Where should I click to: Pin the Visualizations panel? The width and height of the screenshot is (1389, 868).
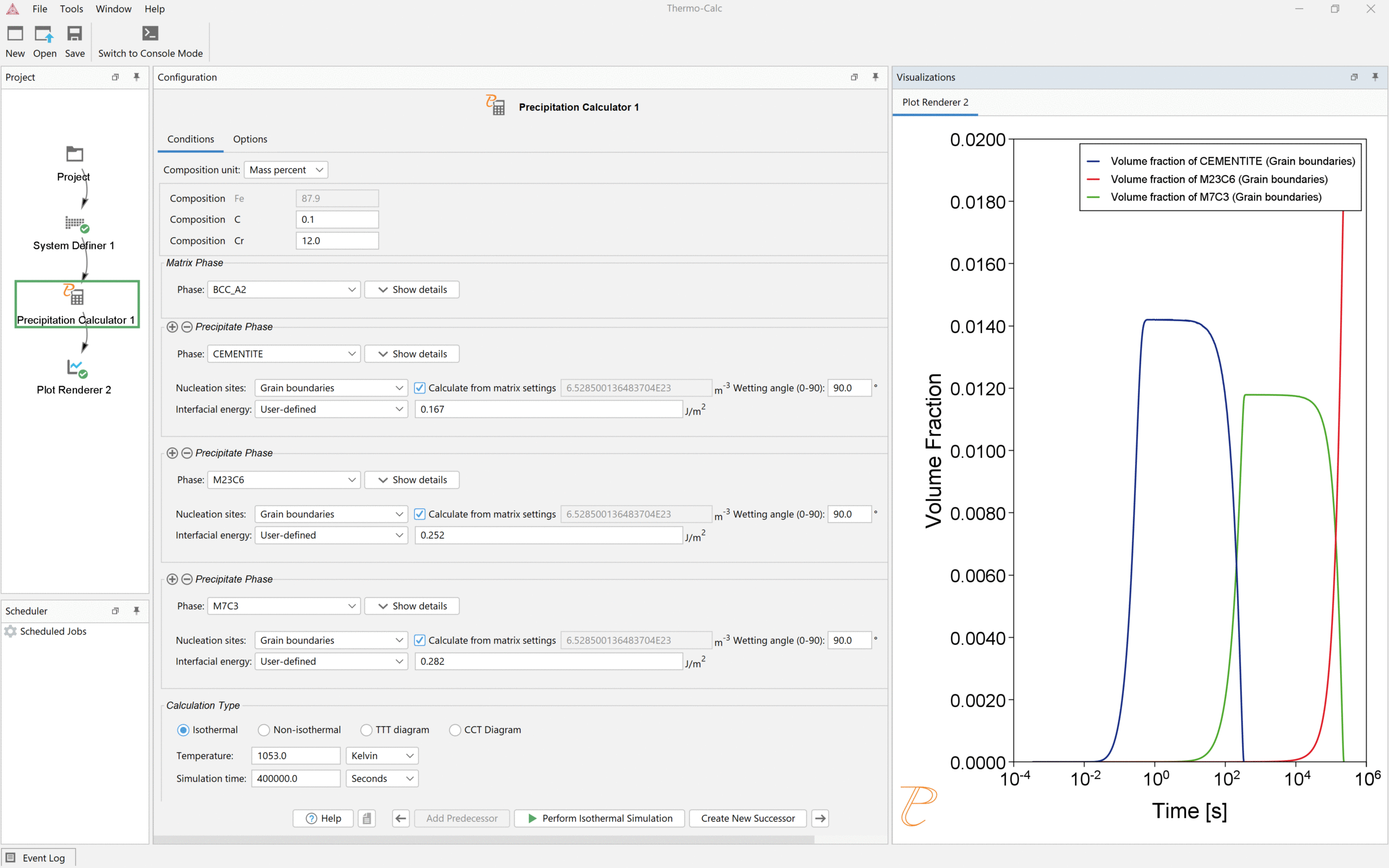click(x=1375, y=77)
